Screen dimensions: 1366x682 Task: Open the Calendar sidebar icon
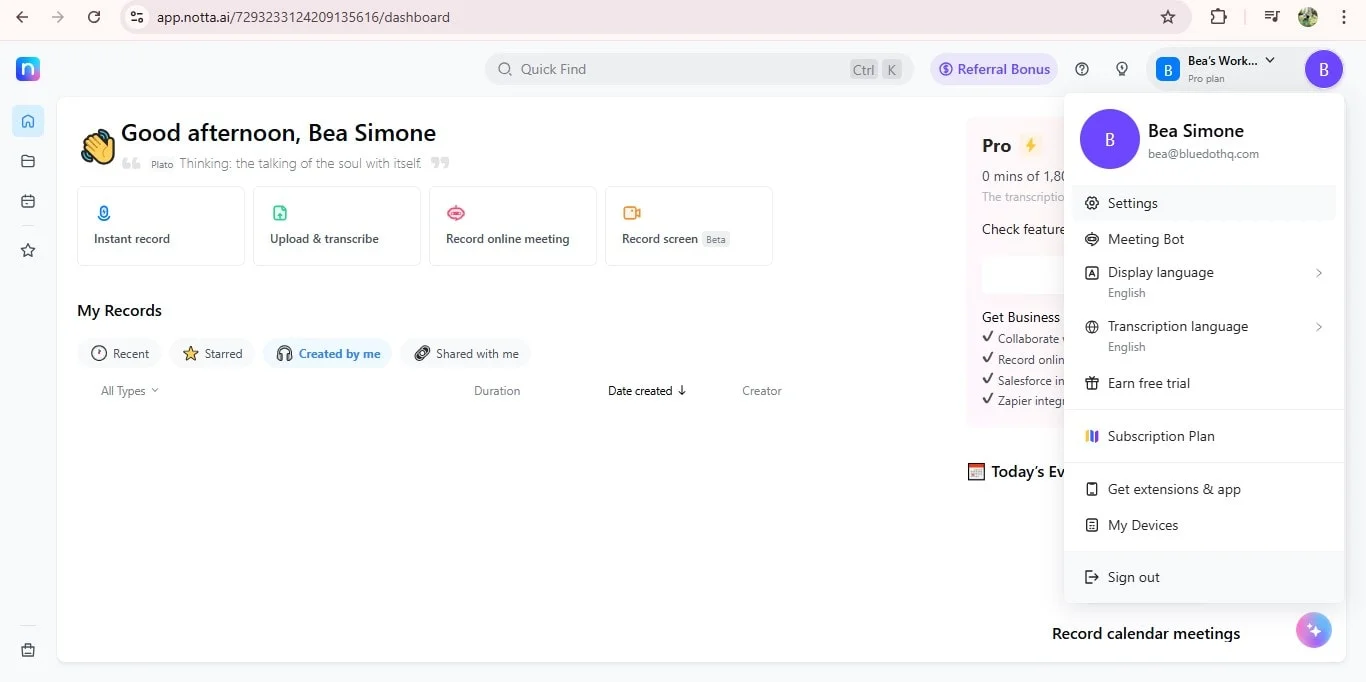coord(28,201)
